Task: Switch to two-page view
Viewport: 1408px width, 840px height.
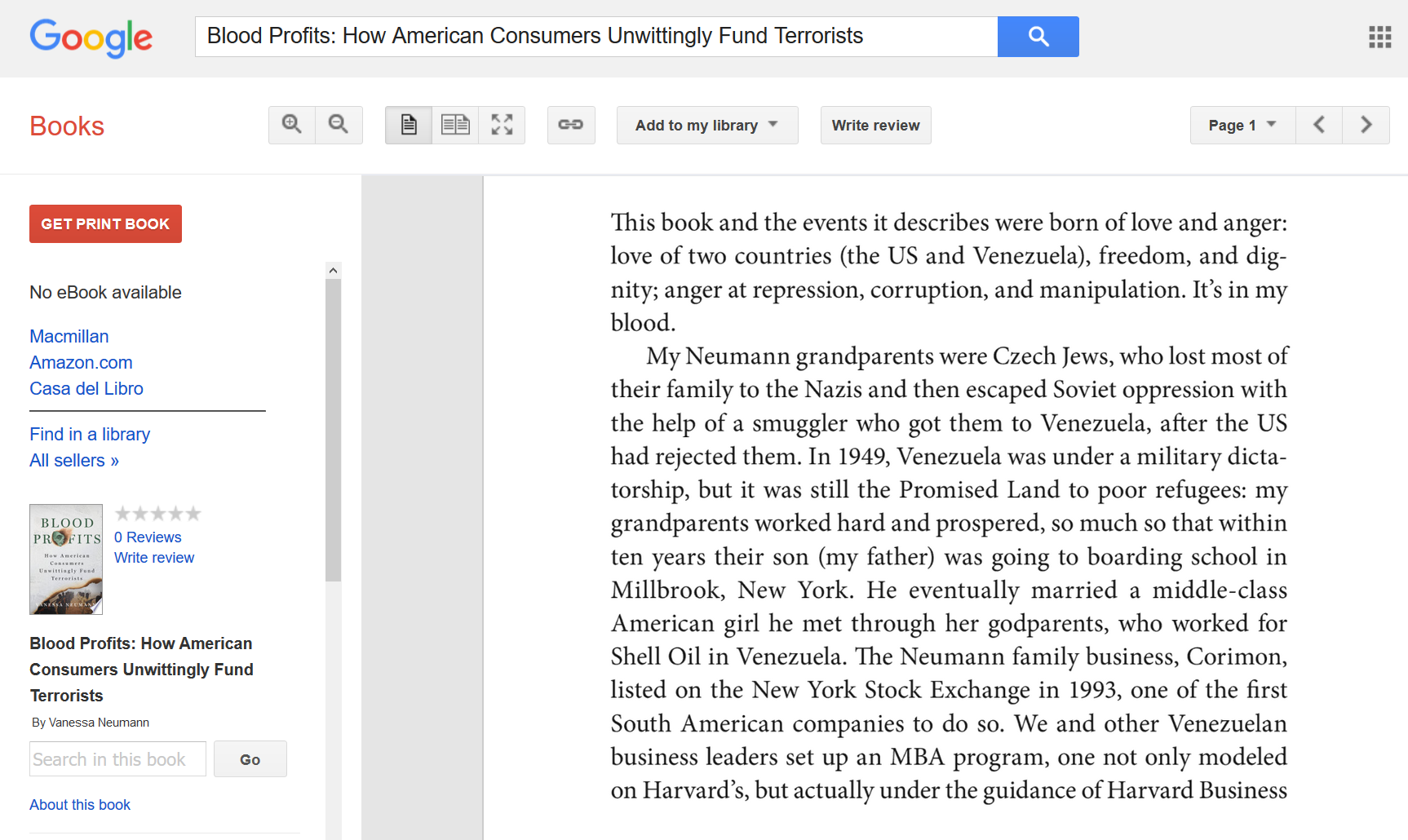Action: tap(455, 125)
